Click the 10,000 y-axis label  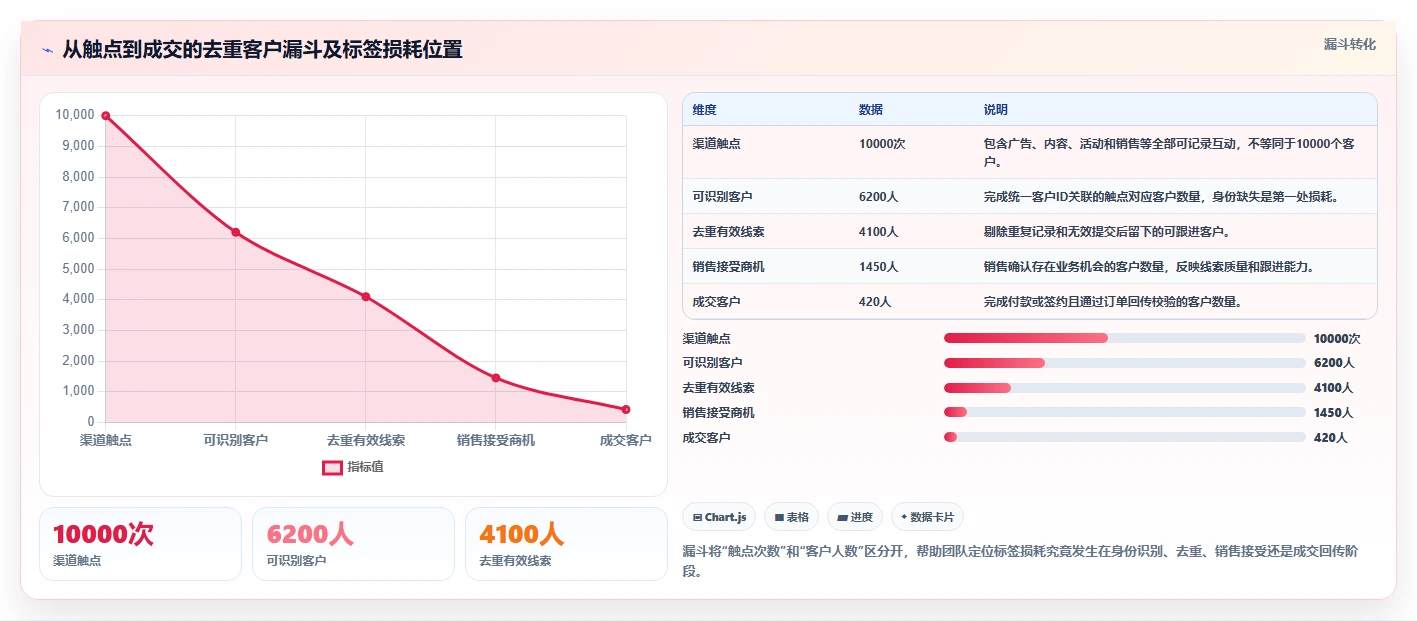pyautogui.click(x=75, y=115)
